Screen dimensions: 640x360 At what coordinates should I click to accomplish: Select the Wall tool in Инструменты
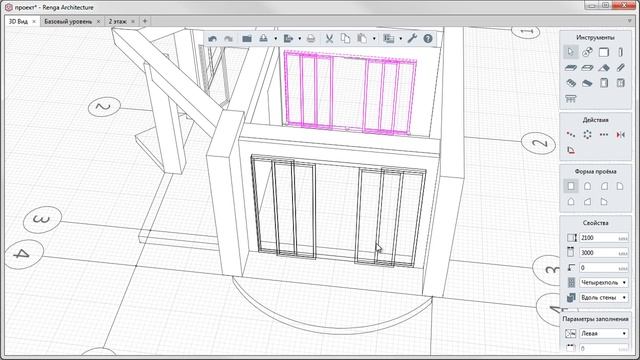tap(604, 52)
